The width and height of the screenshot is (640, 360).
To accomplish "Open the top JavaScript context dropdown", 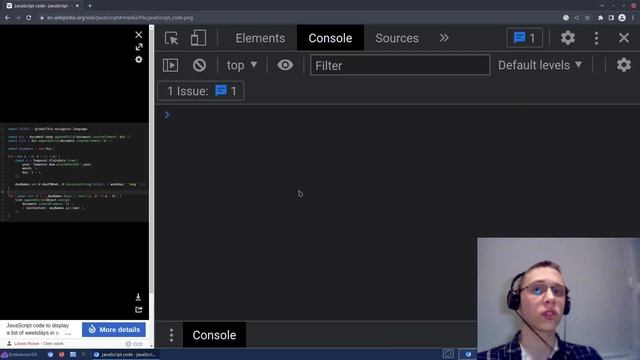I will [x=242, y=65].
